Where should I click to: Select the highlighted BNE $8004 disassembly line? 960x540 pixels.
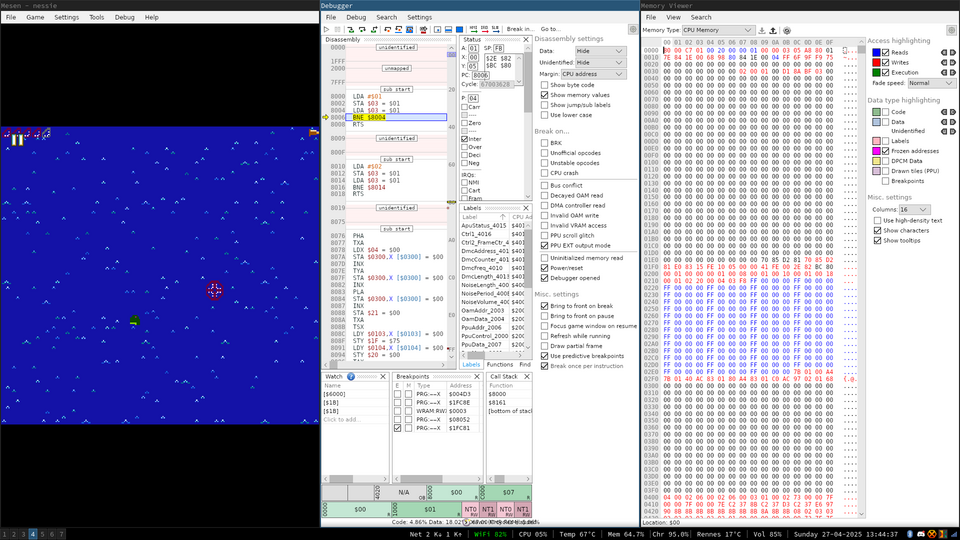[396, 117]
